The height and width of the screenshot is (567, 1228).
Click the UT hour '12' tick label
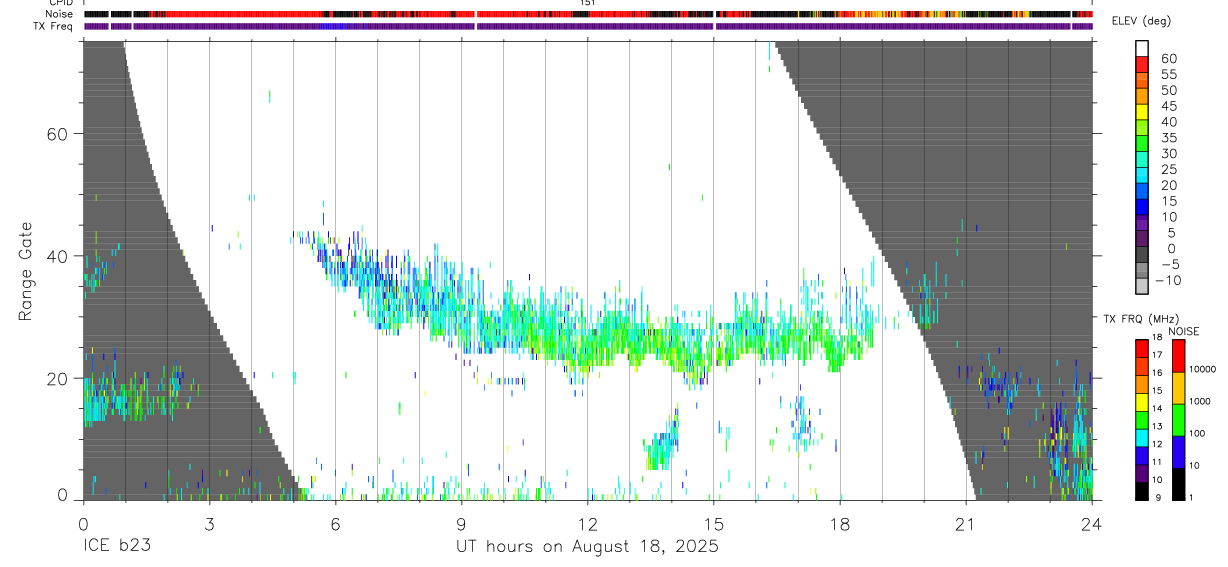tap(587, 523)
